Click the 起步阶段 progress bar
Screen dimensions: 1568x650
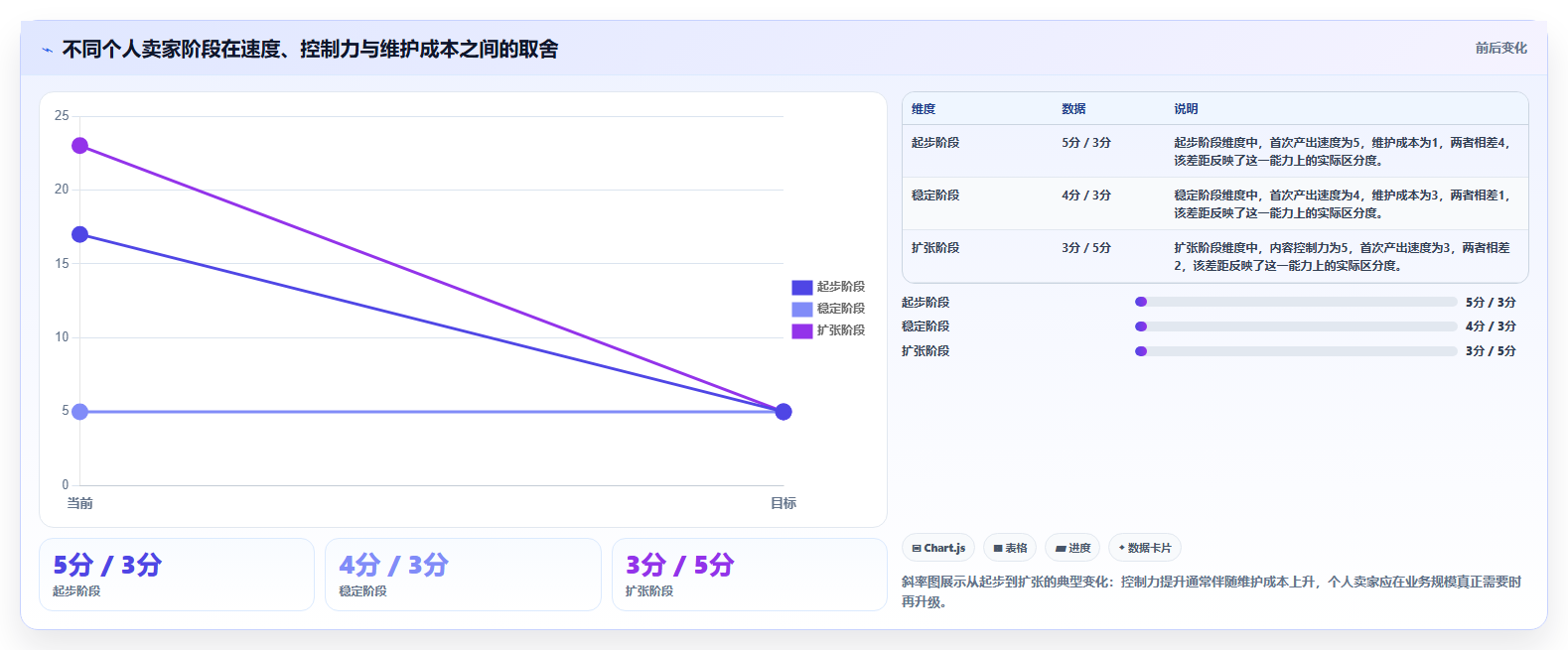click(x=1296, y=302)
